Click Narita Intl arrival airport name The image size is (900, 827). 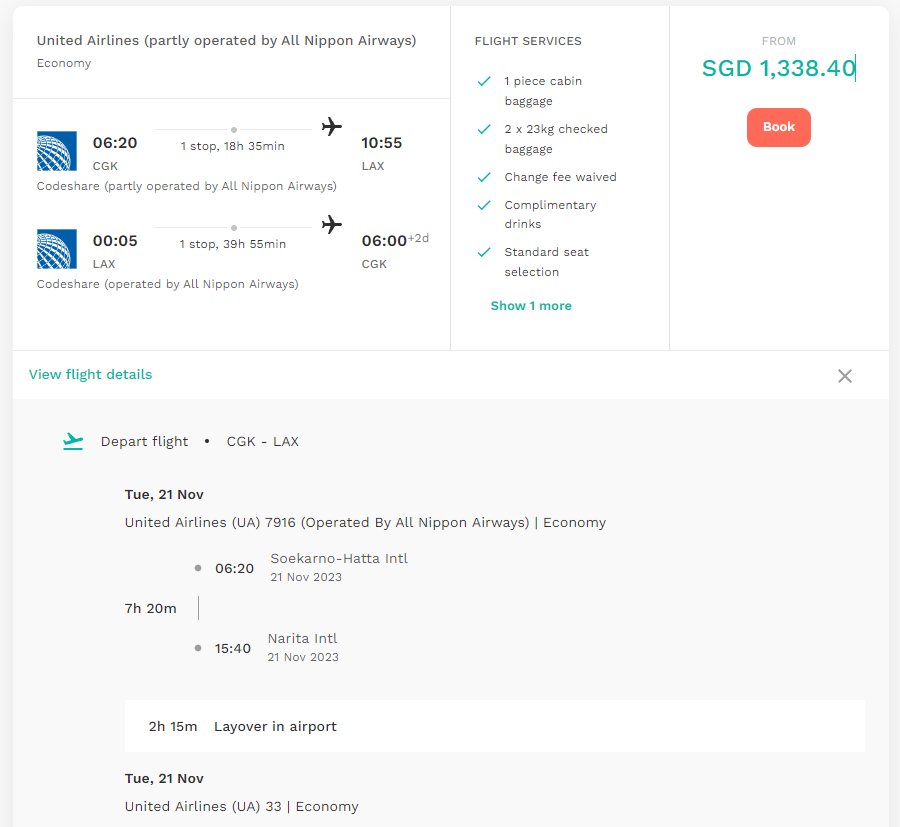[x=302, y=638]
